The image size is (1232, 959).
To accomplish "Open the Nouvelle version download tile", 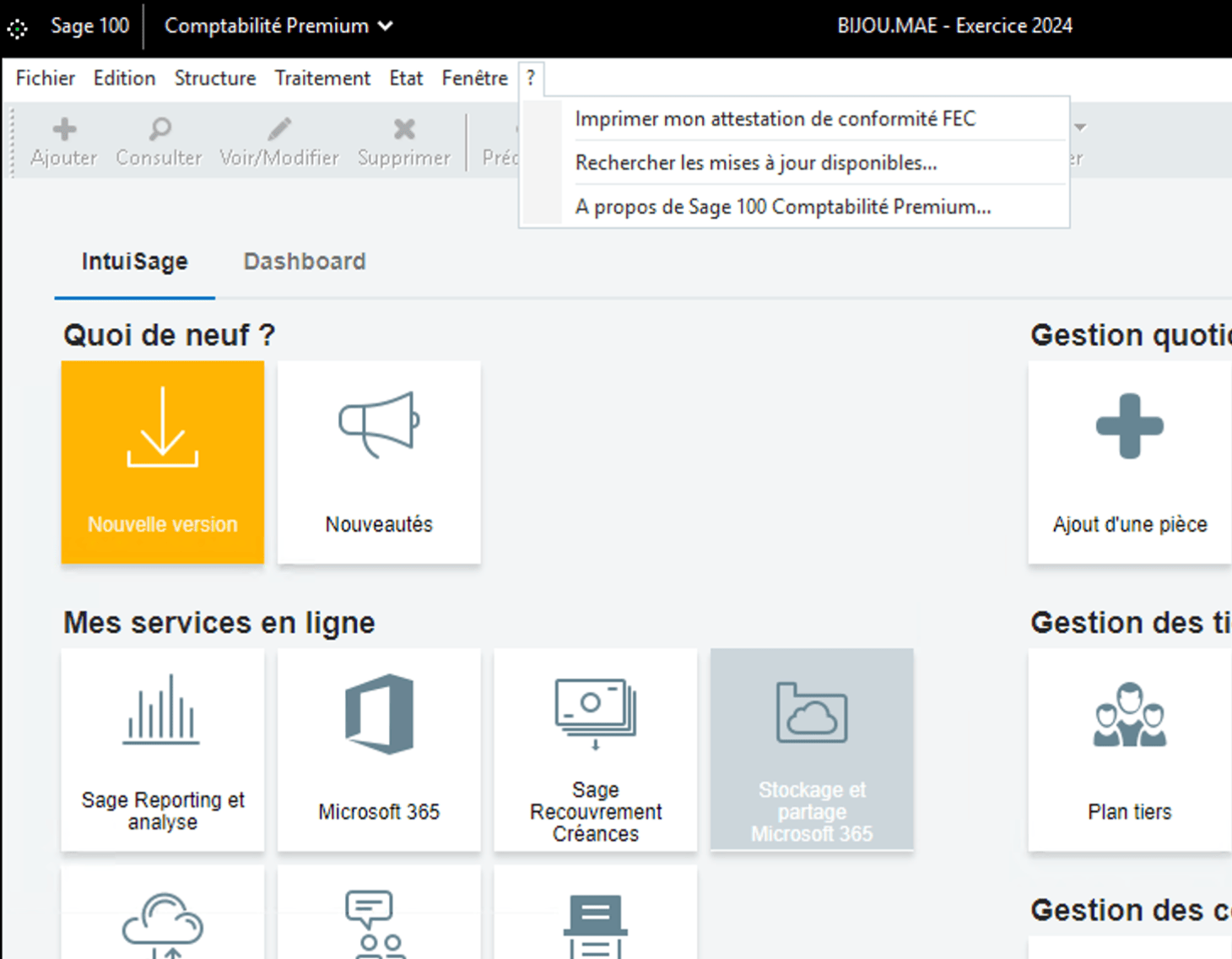I will pyautogui.click(x=163, y=463).
